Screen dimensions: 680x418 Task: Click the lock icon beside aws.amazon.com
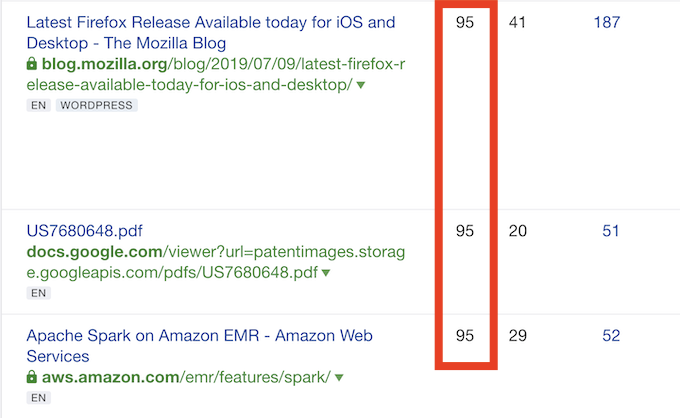[x=33, y=378]
